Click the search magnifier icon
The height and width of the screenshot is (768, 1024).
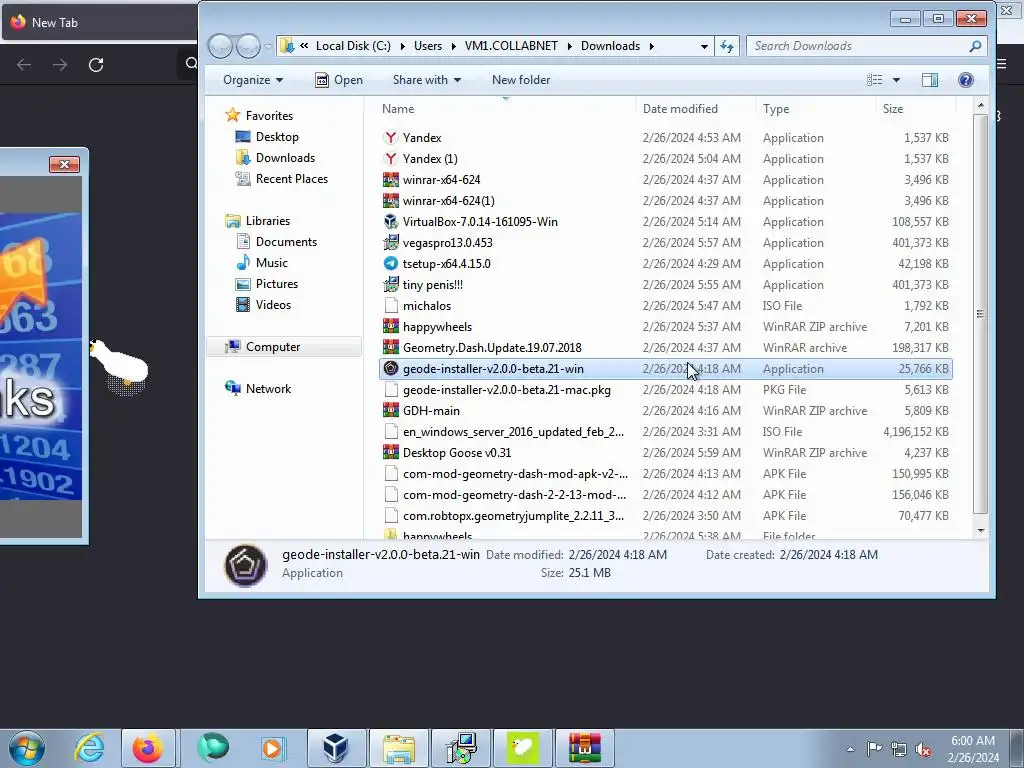click(x=975, y=46)
